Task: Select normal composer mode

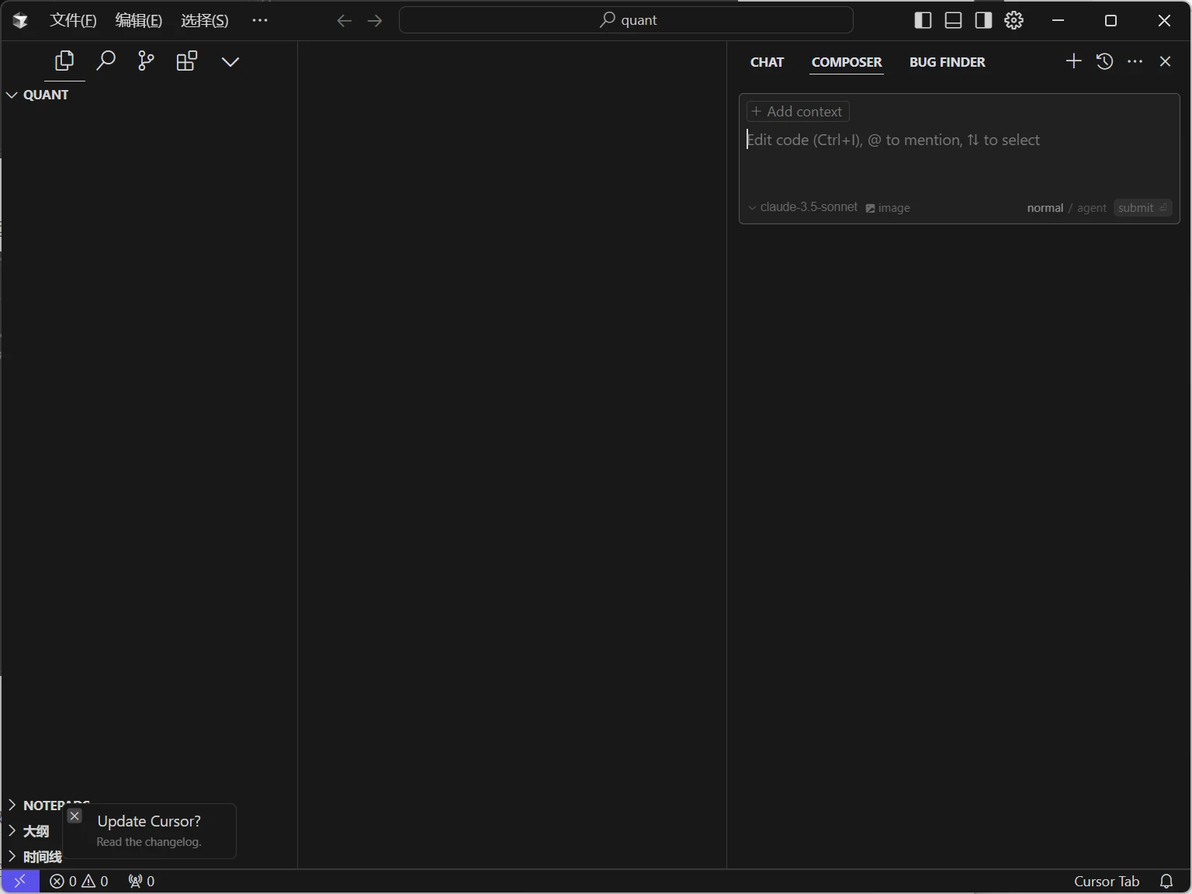Action: (1045, 208)
